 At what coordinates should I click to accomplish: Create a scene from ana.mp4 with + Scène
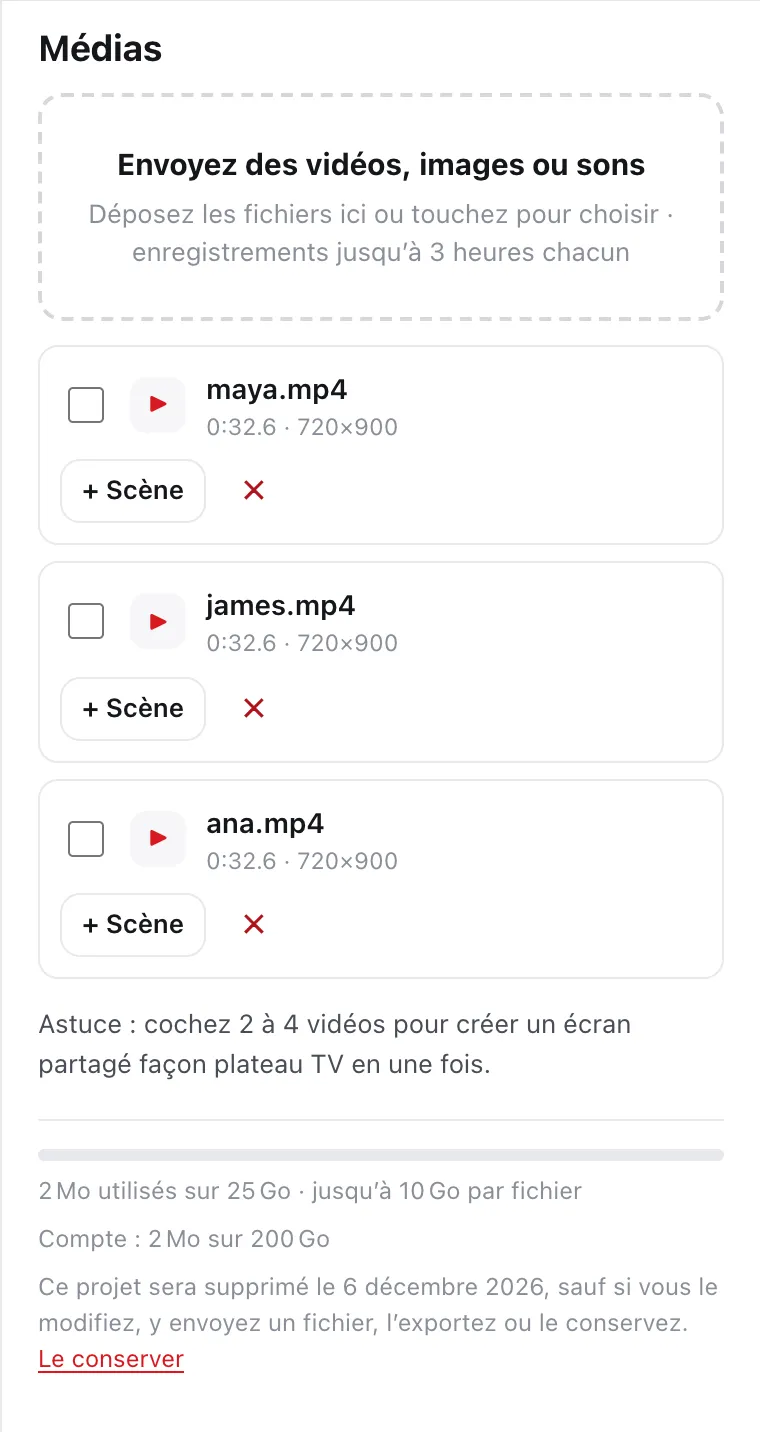tap(133, 925)
